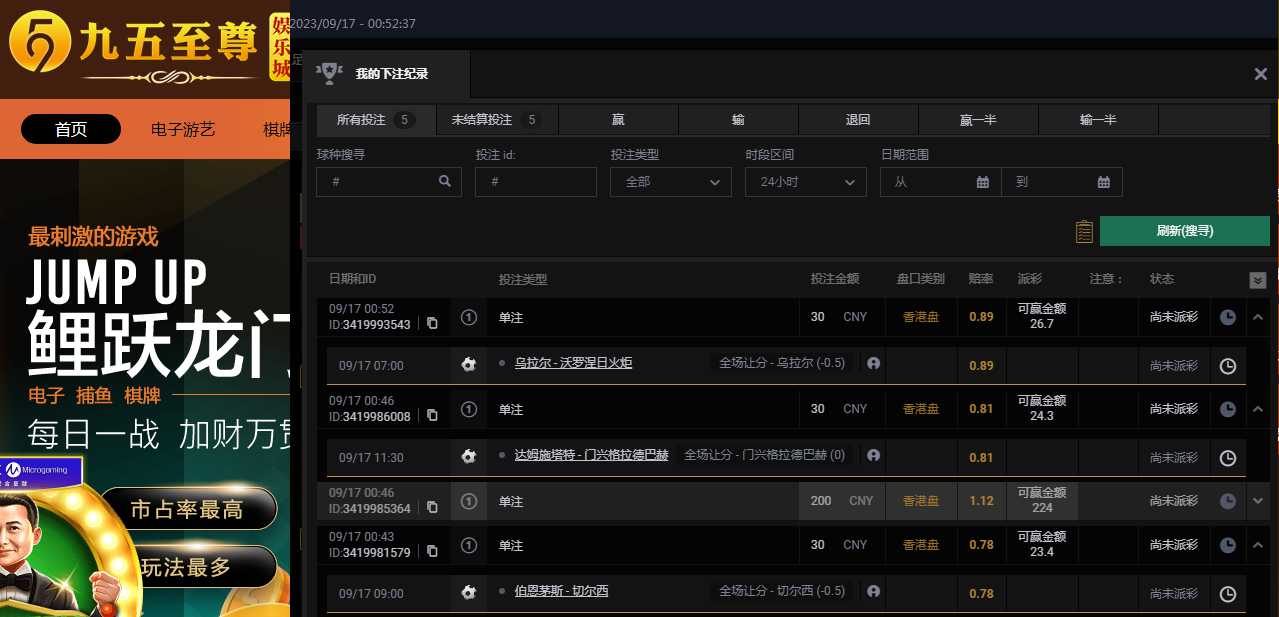Click the info icon beside 乌拉尔 (-0.5)
1279x617 pixels.
(873, 364)
